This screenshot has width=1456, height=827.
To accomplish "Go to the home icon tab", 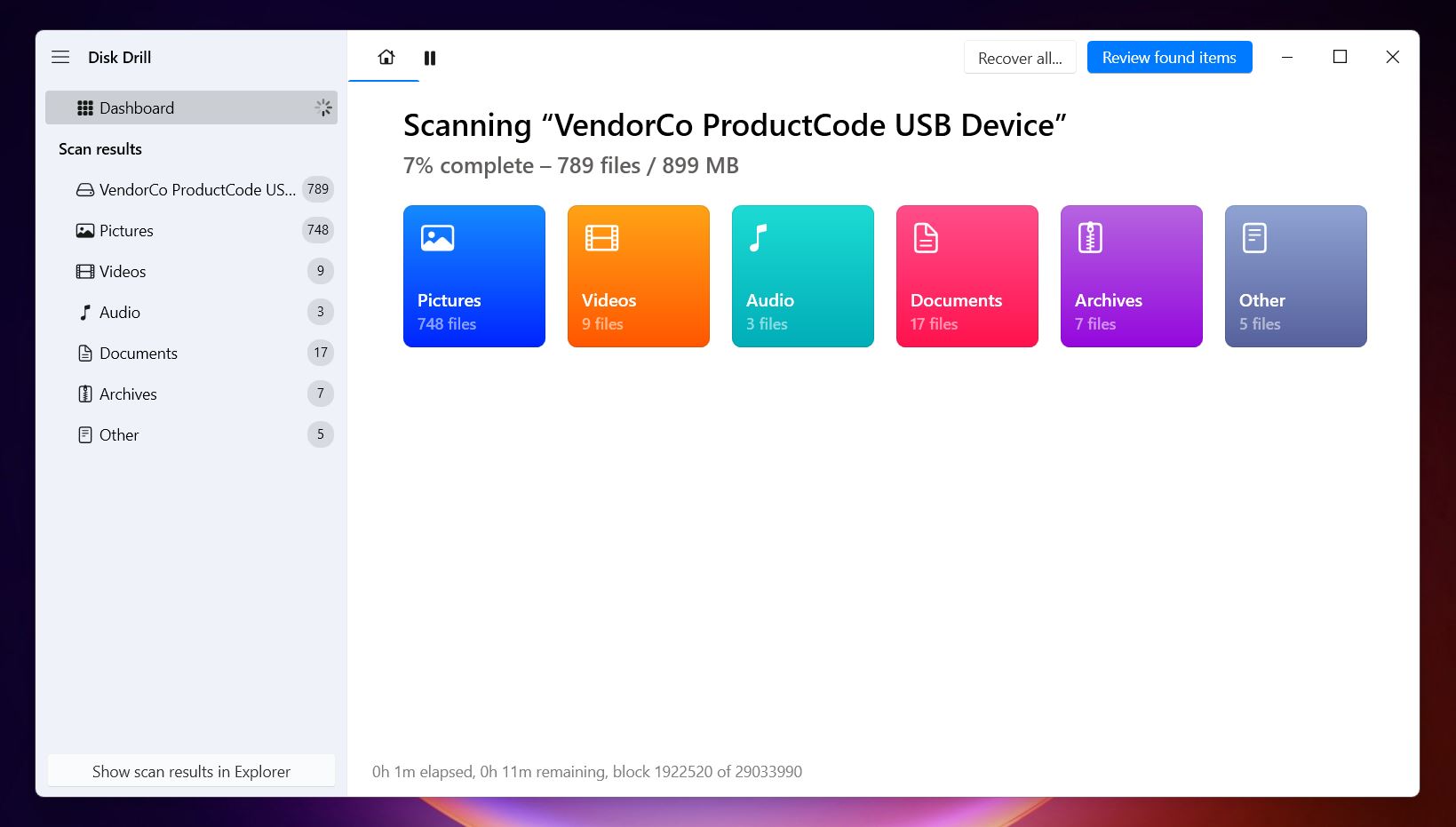I will pos(386,57).
